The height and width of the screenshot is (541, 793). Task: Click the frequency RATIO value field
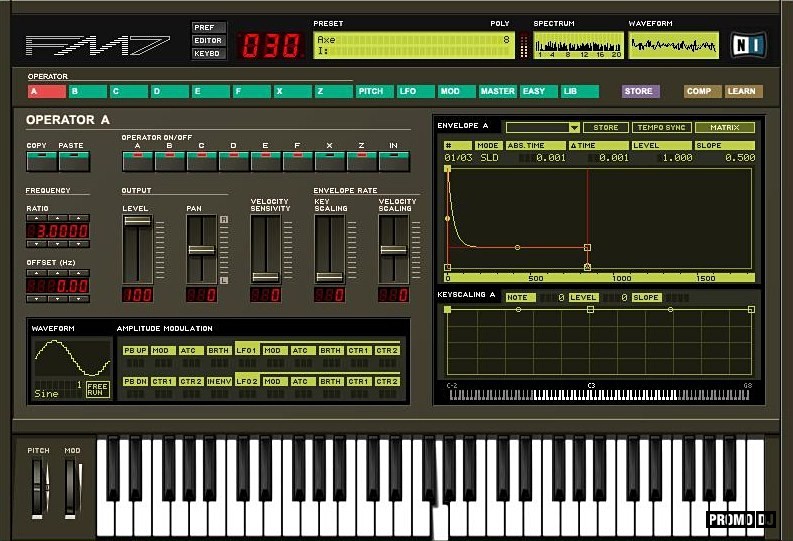pyautogui.click(x=58, y=231)
